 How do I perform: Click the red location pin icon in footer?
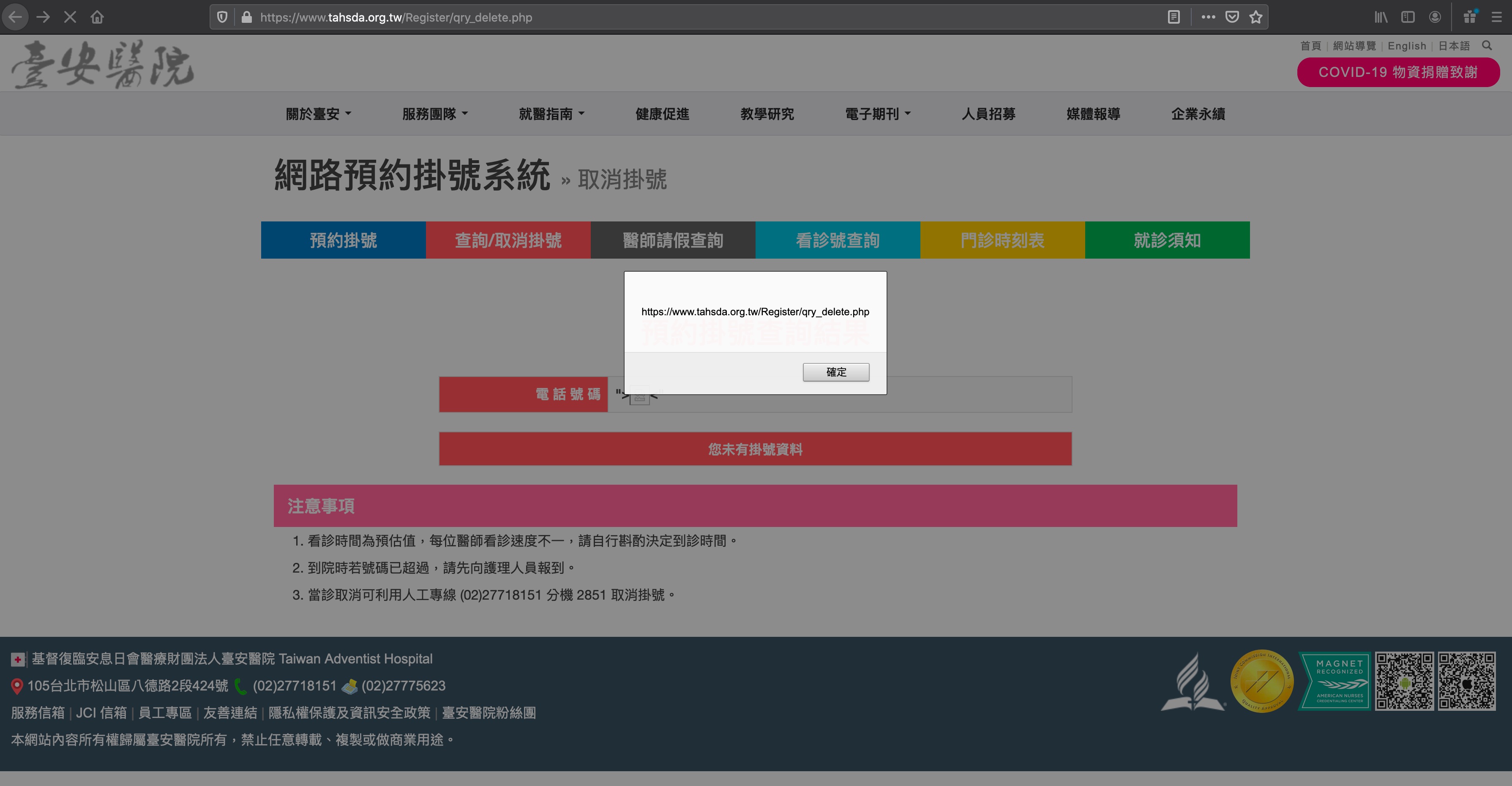click(x=17, y=685)
